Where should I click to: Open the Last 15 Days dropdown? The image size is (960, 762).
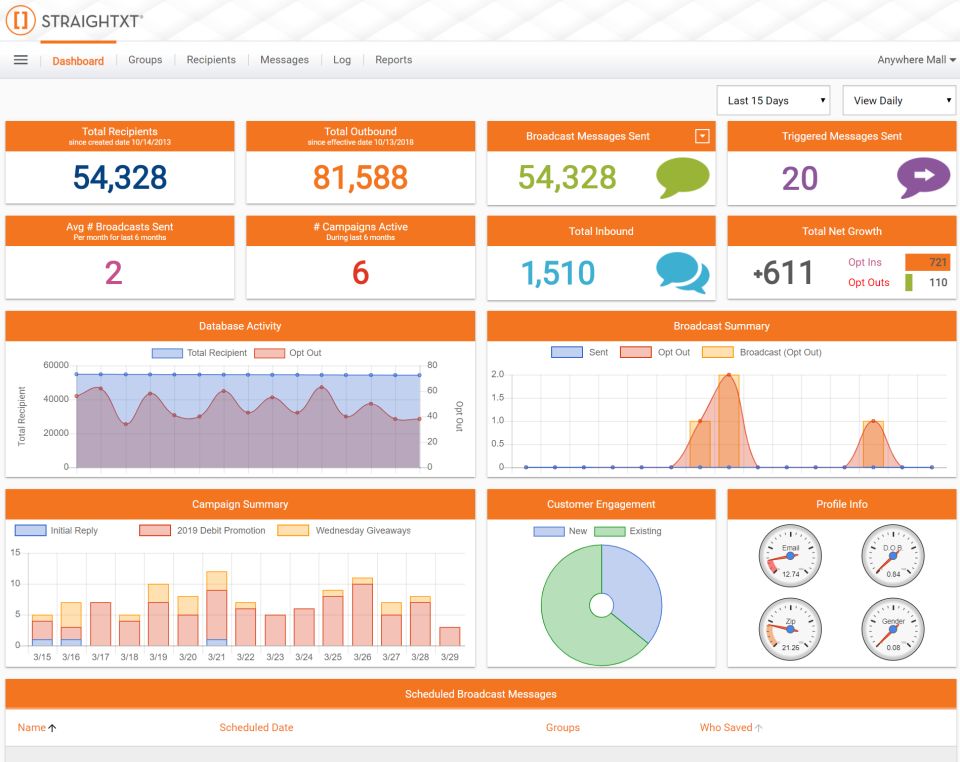(x=772, y=100)
